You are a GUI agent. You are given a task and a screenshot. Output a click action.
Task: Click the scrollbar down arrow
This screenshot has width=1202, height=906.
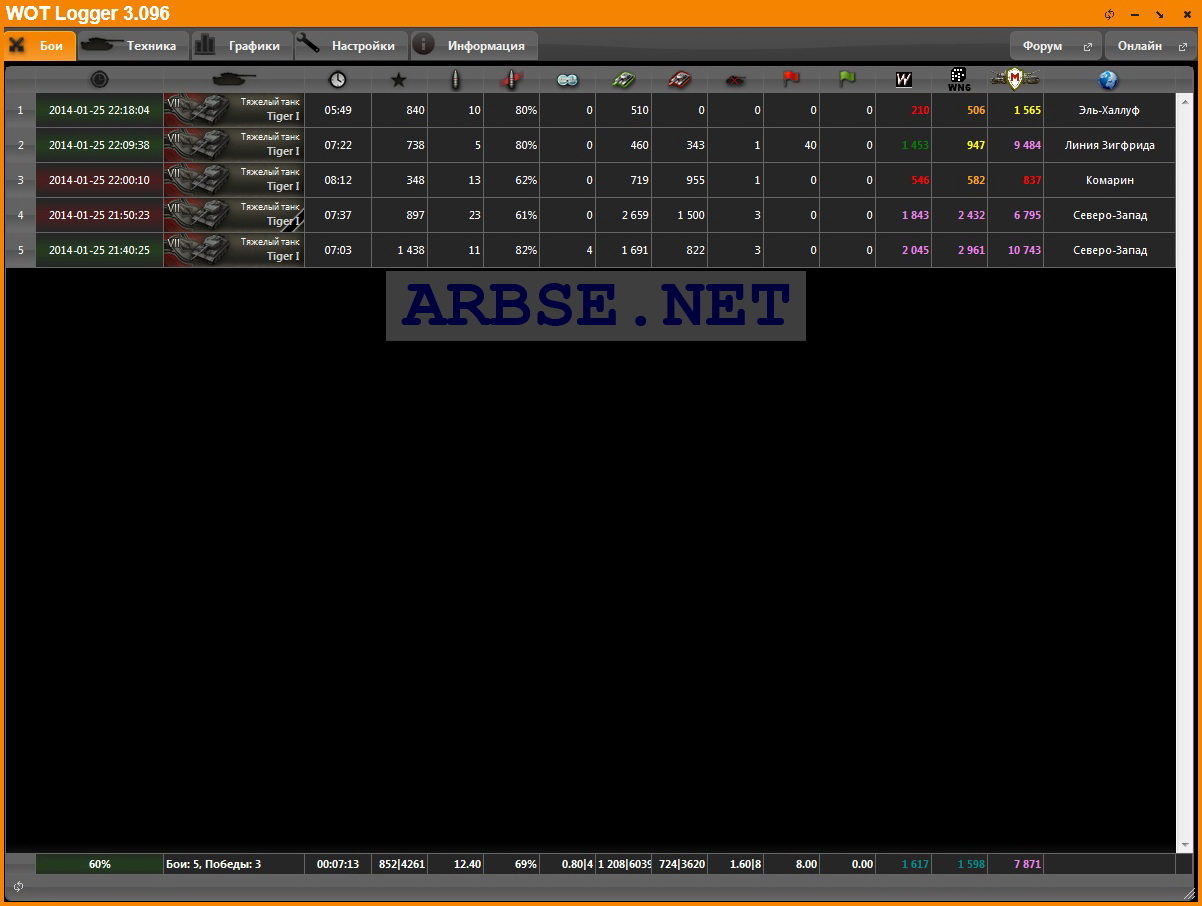point(1186,845)
